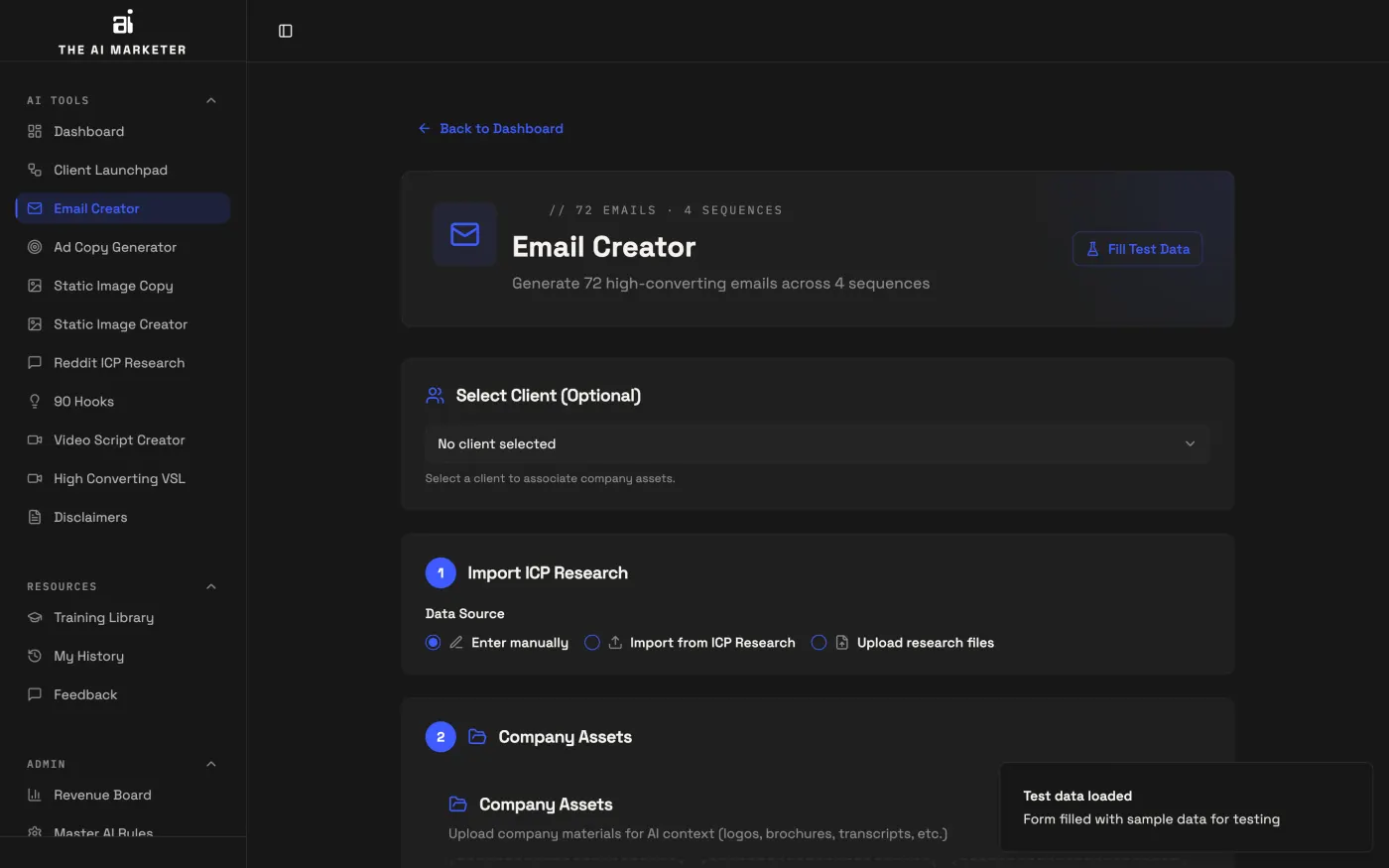Click the 72 EMAILS · 4 SEQUENCES text

pos(680,210)
